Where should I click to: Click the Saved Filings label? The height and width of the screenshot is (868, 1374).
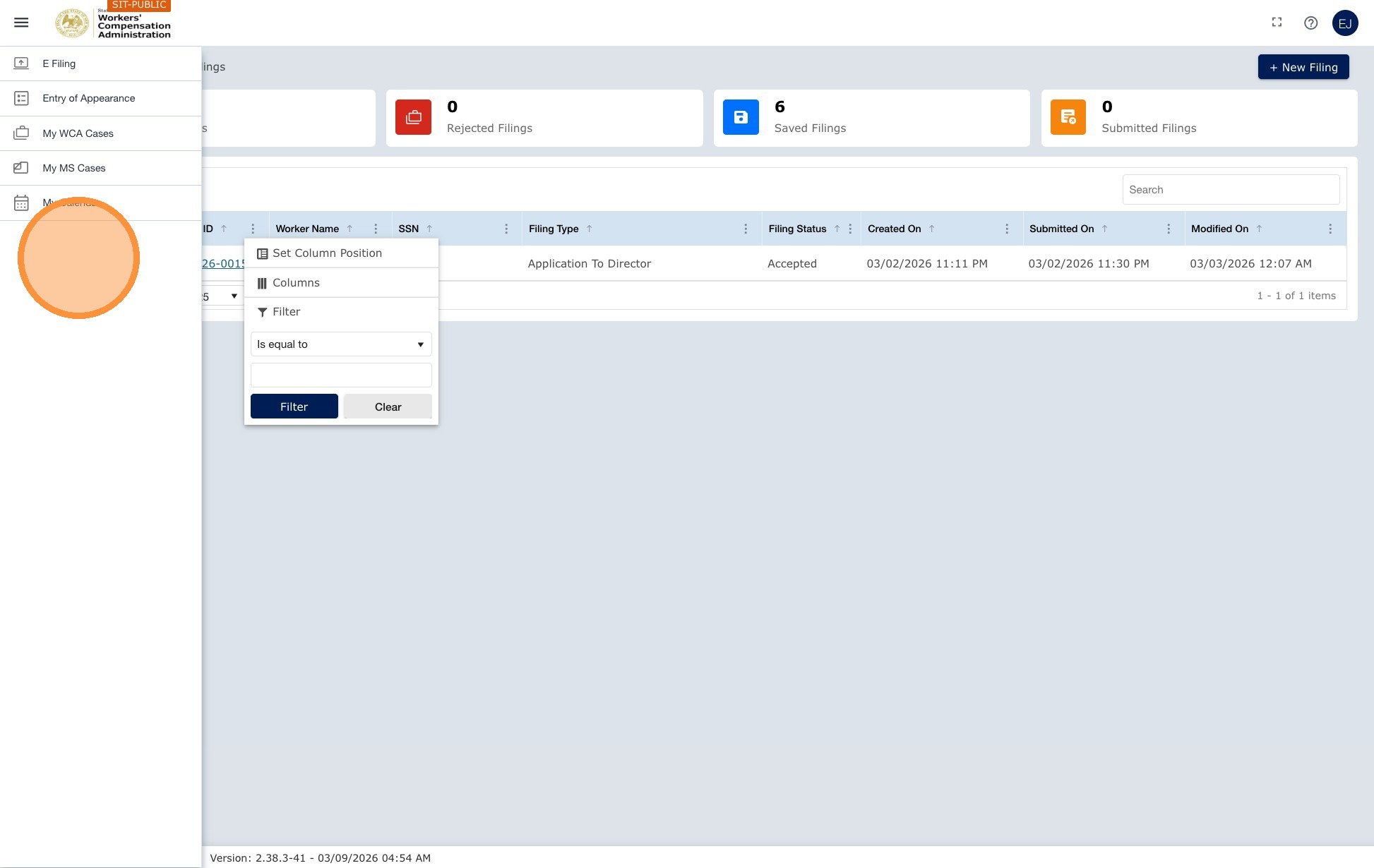tap(810, 128)
